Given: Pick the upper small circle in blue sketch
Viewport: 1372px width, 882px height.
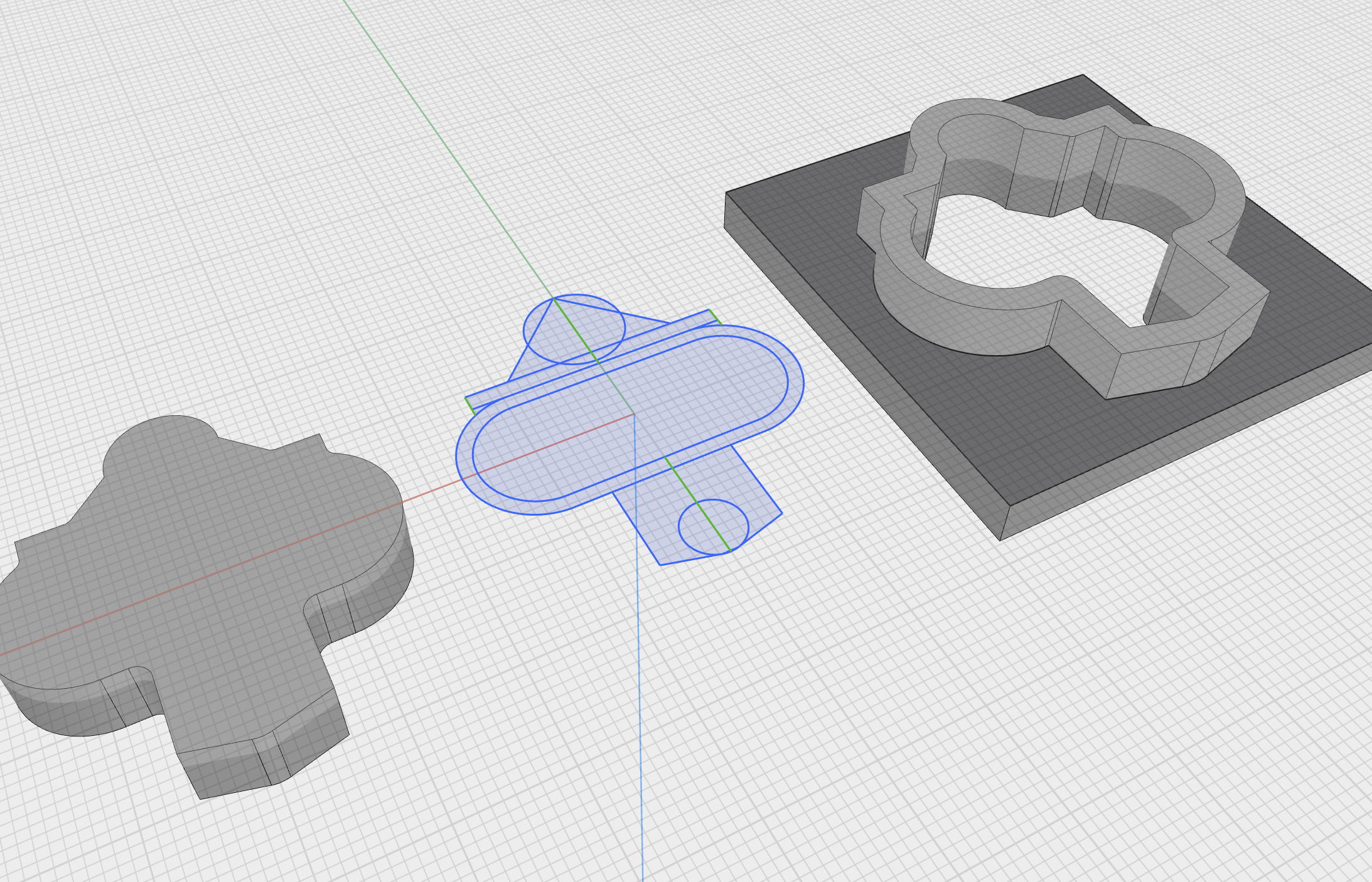Looking at the screenshot, I should click(x=574, y=329).
